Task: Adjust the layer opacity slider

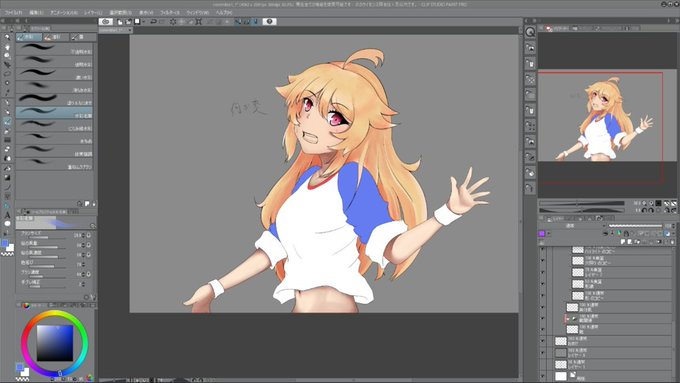Action: (x=635, y=226)
